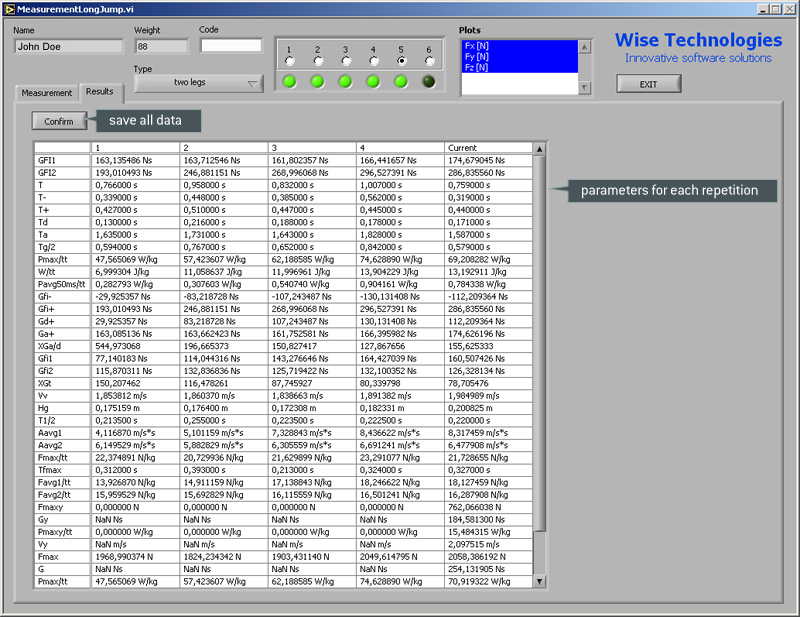The image size is (800, 617).
Task: Click the Plots list scroll up arrow
Action: coord(585,47)
